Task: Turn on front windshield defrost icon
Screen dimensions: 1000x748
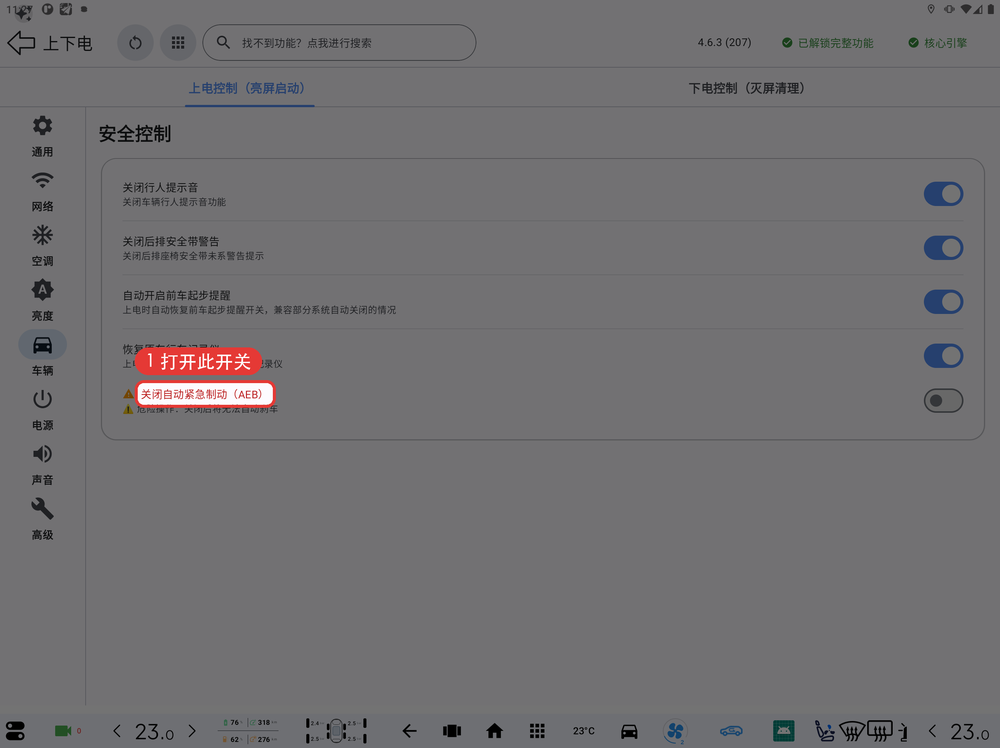Action: click(x=852, y=731)
